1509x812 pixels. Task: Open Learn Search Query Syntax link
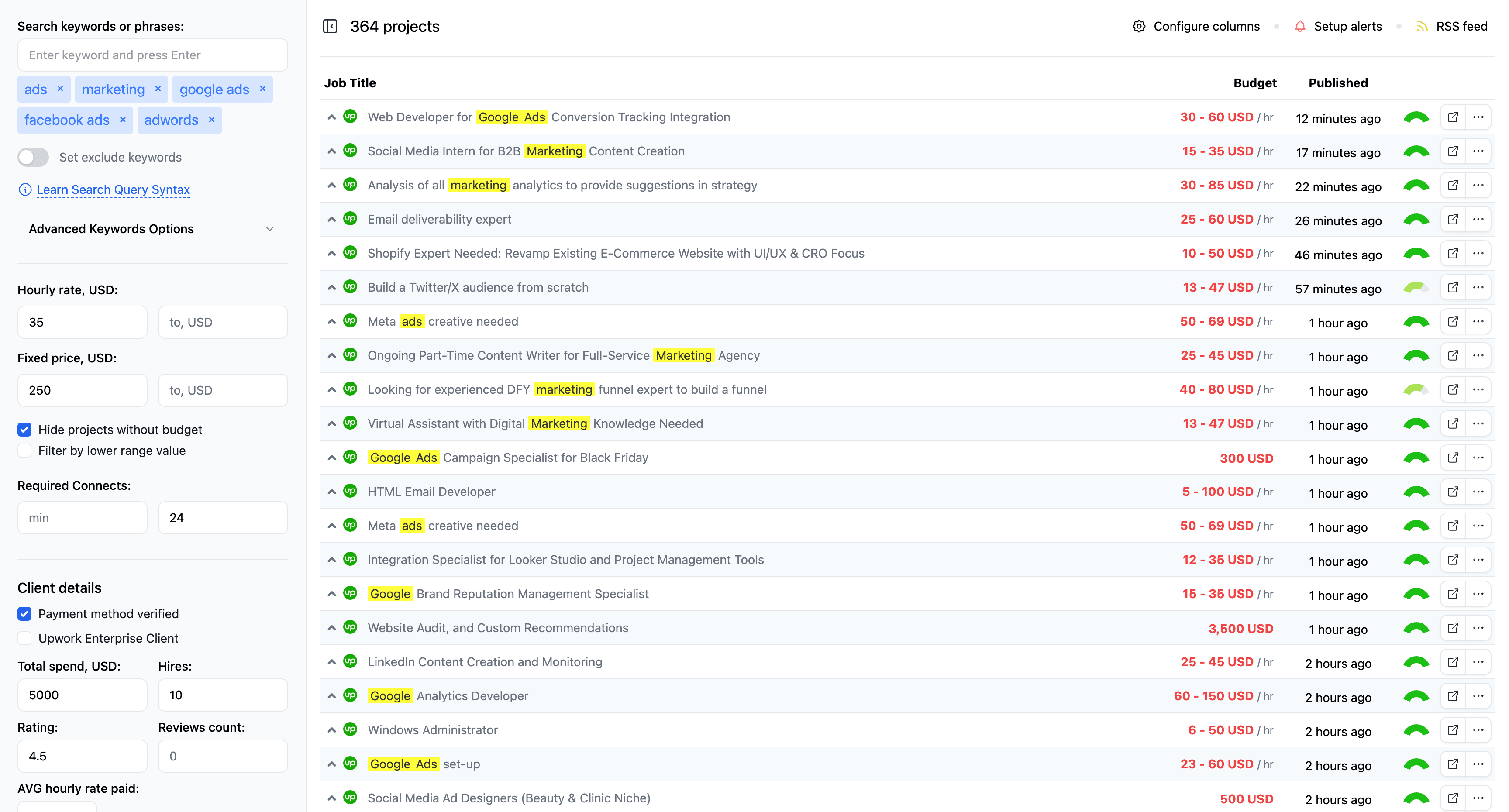(113, 190)
